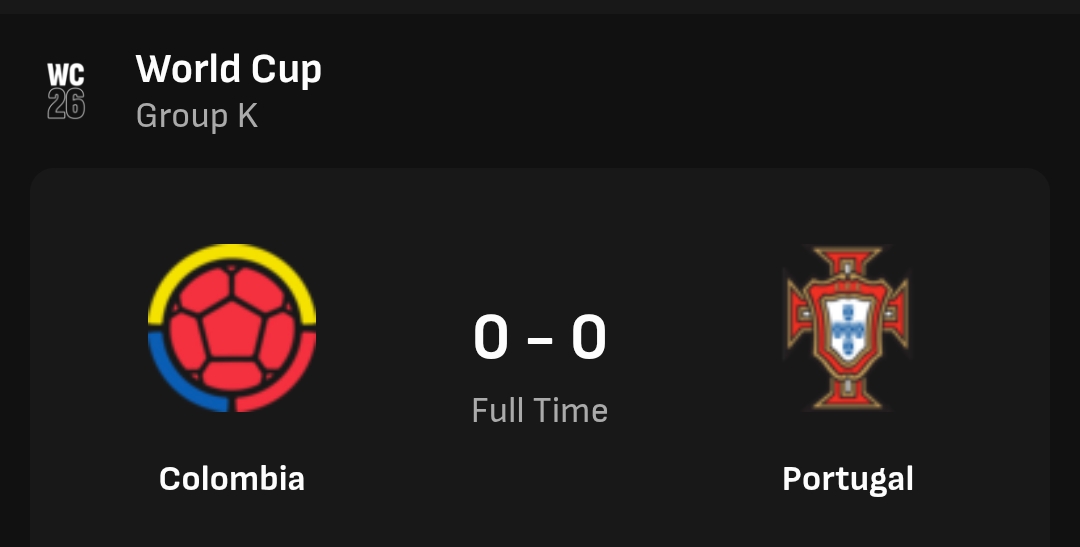Open the Colombia team name

pyautogui.click(x=232, y=478)
